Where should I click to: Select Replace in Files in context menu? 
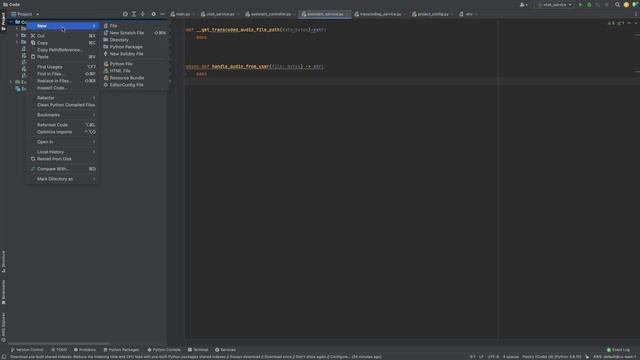63,81
